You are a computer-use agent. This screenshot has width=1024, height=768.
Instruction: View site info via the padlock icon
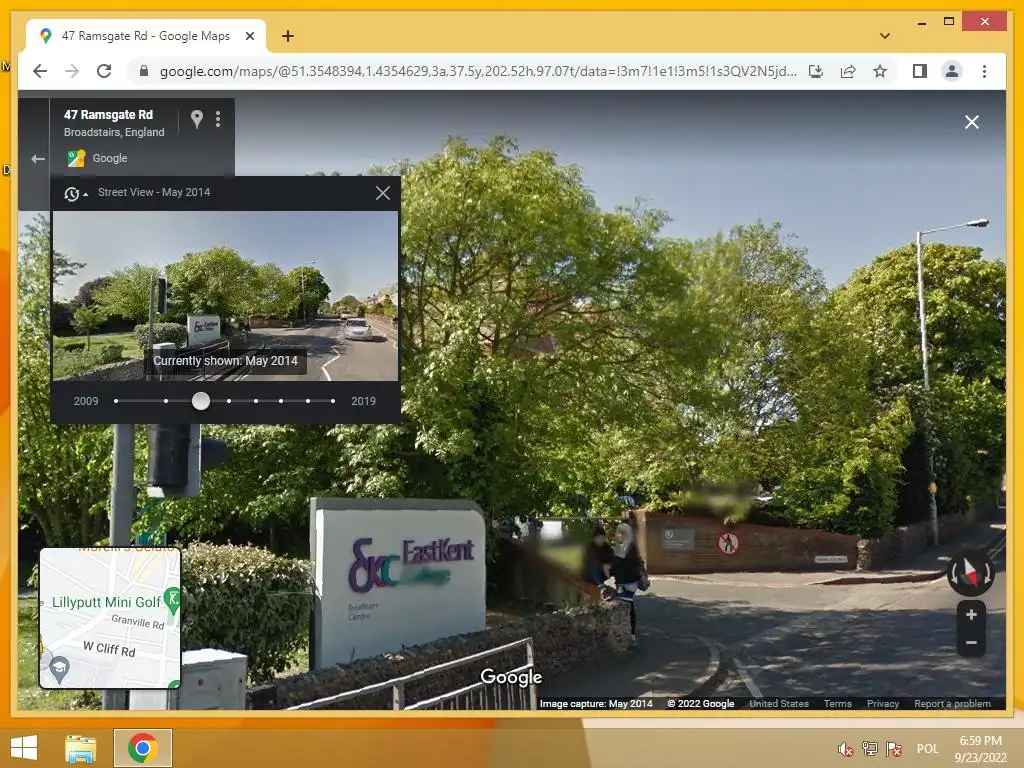(x=144, y=71)
